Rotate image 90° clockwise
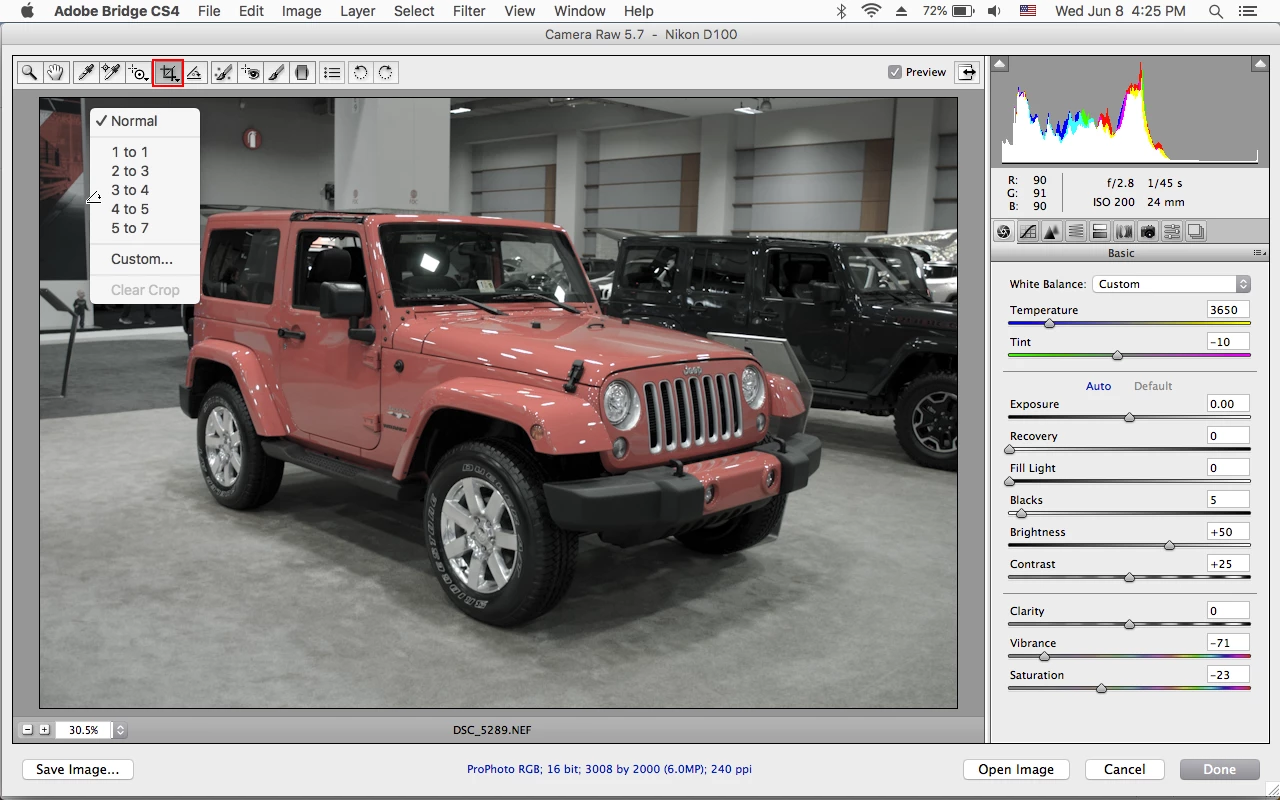Image resolution: width=1280 pixels, height=800 pixels. coord(385,72)
